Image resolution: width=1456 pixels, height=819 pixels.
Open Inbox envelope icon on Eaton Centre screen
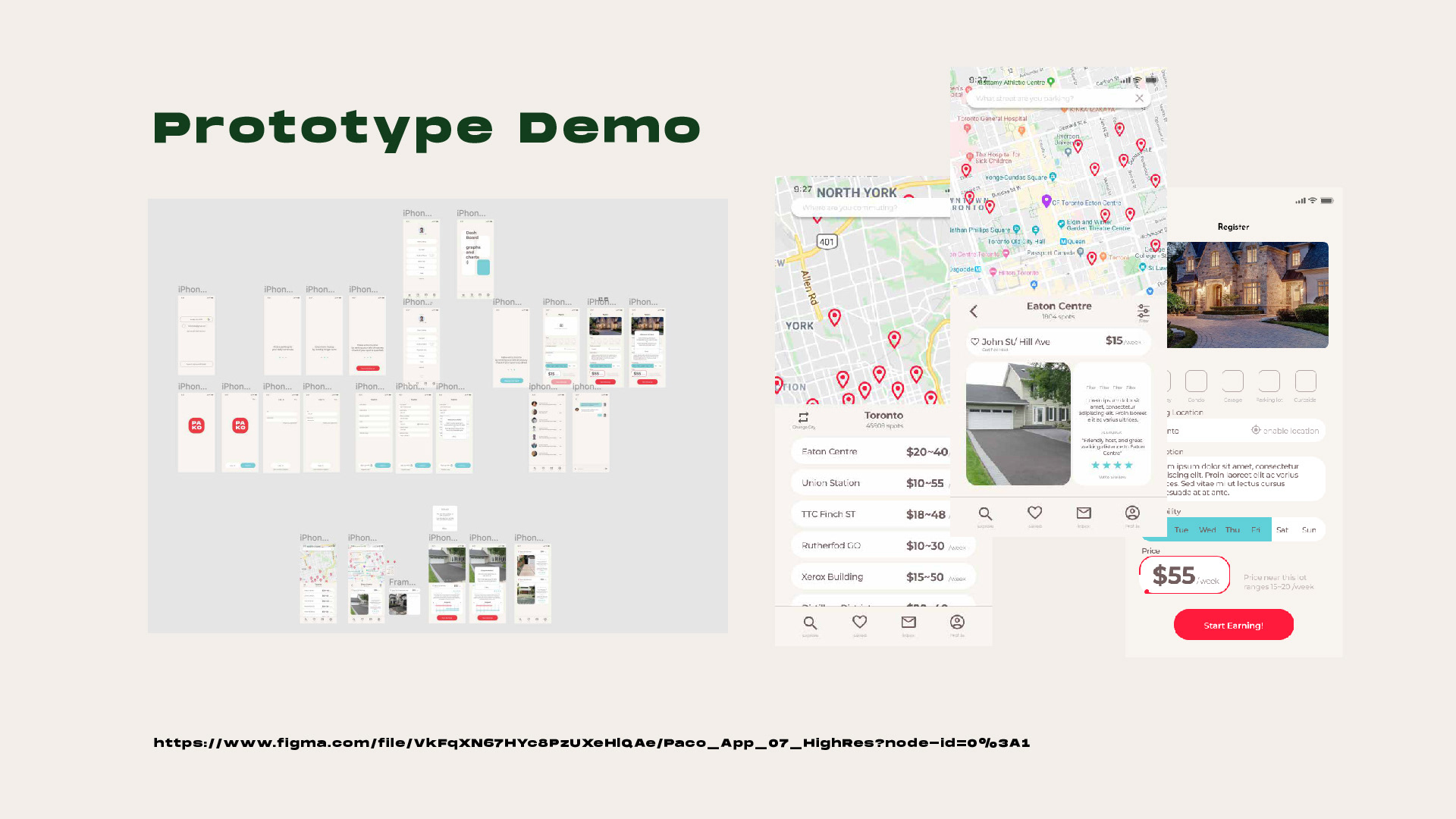[1084, 513]
